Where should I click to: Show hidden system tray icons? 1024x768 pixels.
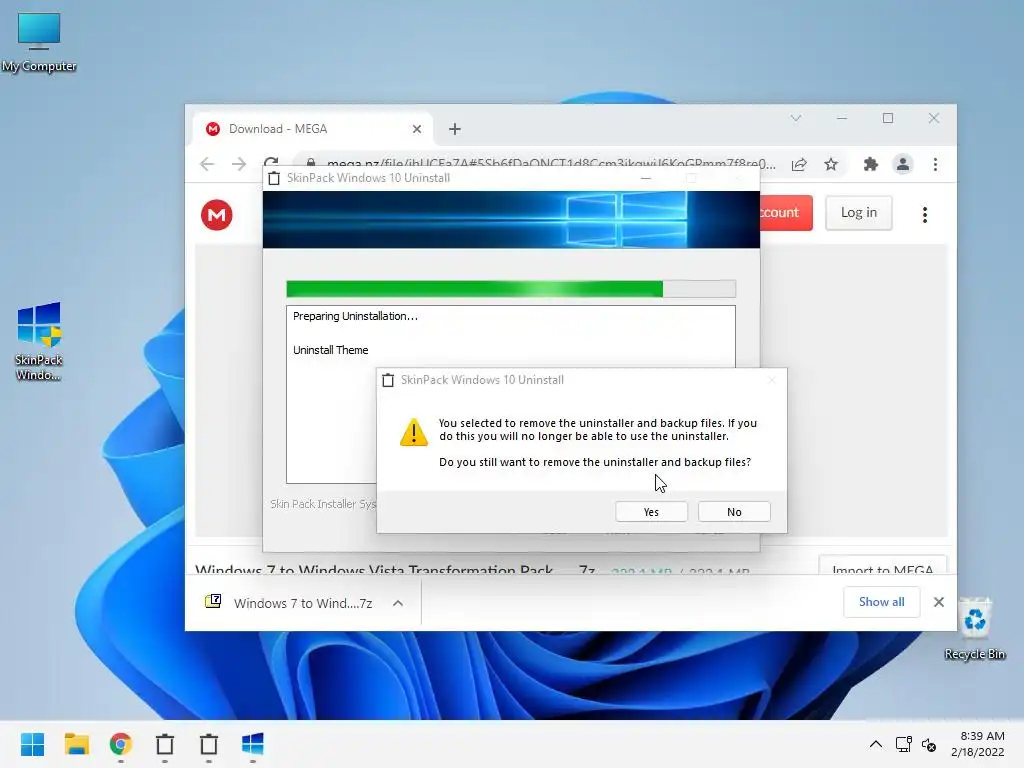[x=876, y=744]
